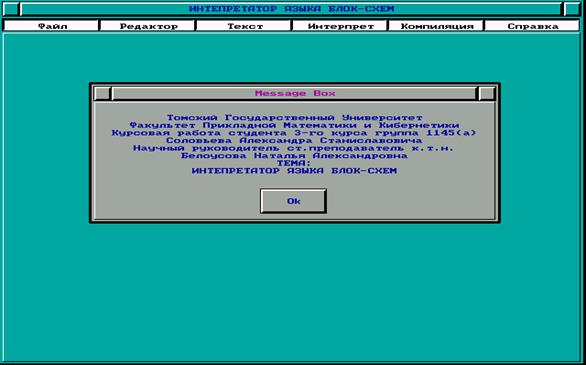586x365 pixels.
Task: Open the Файл menu
Action: (x=51, y=26)
